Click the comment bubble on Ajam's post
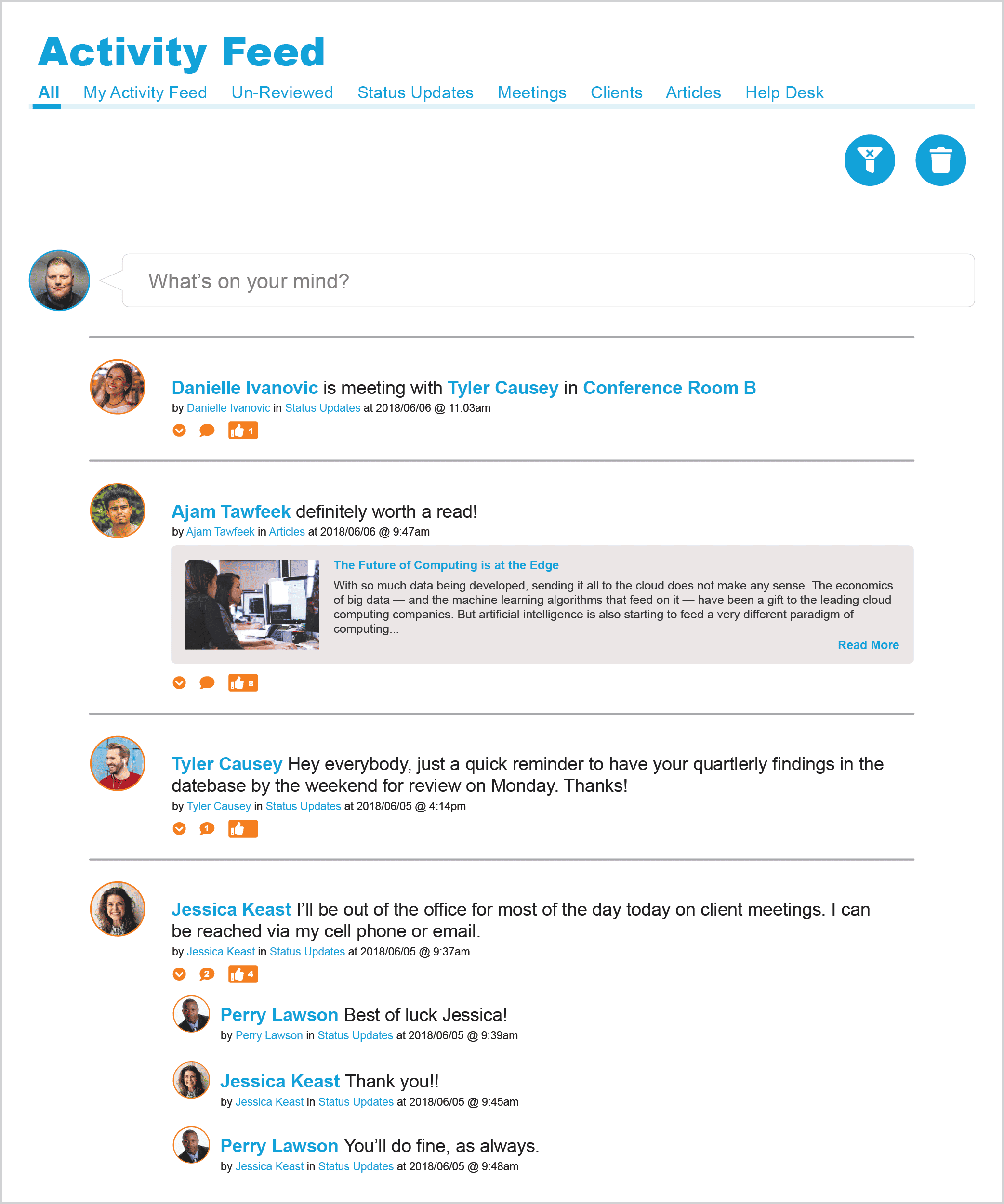 [x=207, y=684]
